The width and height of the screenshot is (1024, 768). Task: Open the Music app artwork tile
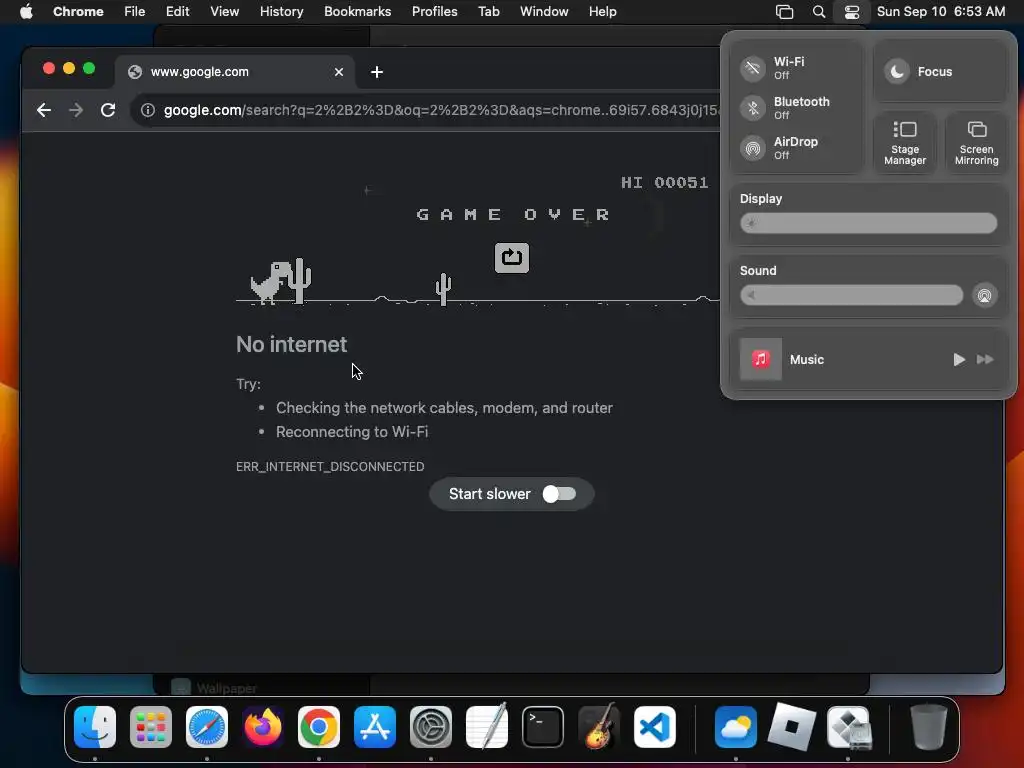tap(760, 359)
